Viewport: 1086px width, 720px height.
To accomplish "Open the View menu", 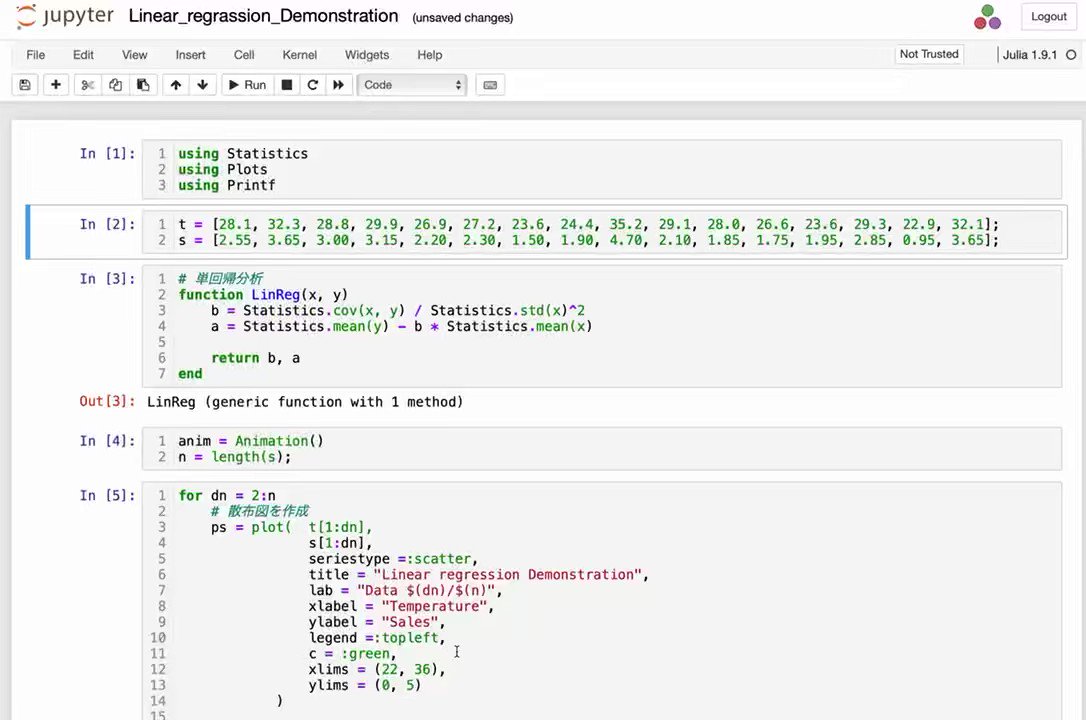I will tap(134, 55).
